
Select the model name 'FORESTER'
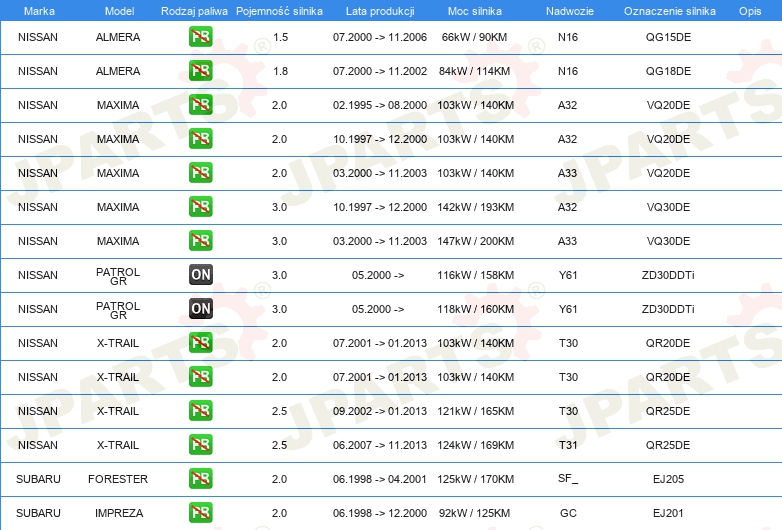(x=118, y=479)
